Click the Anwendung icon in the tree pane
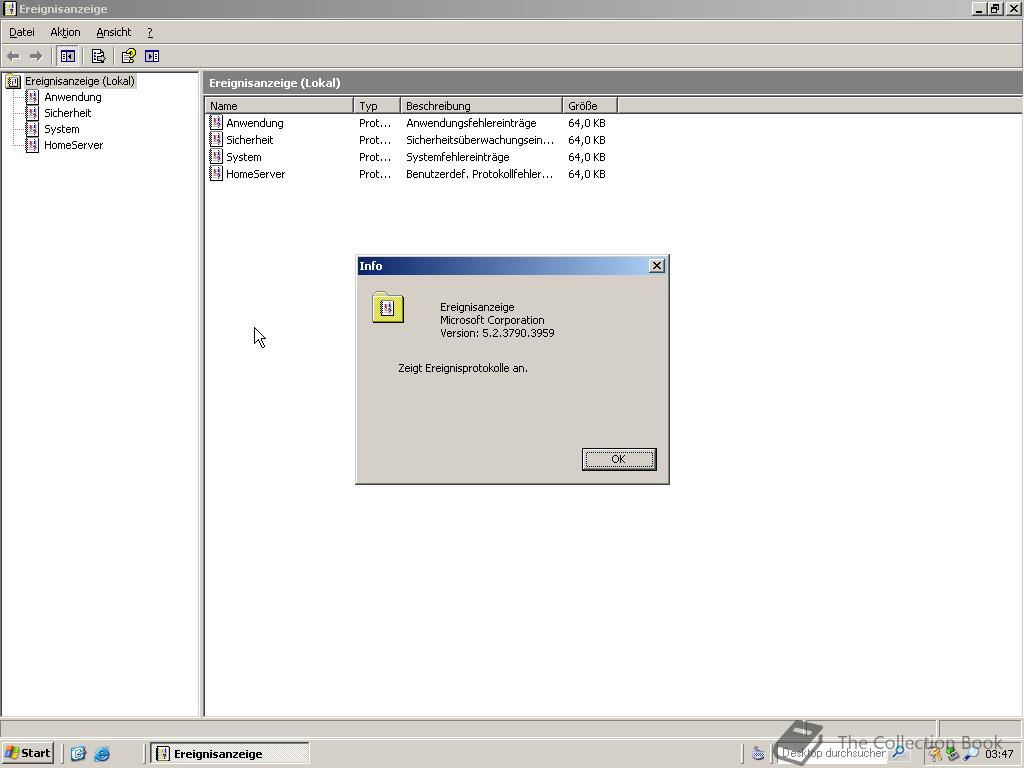Viewport: 1024px width, 768px height. click(x=32, y=97)
